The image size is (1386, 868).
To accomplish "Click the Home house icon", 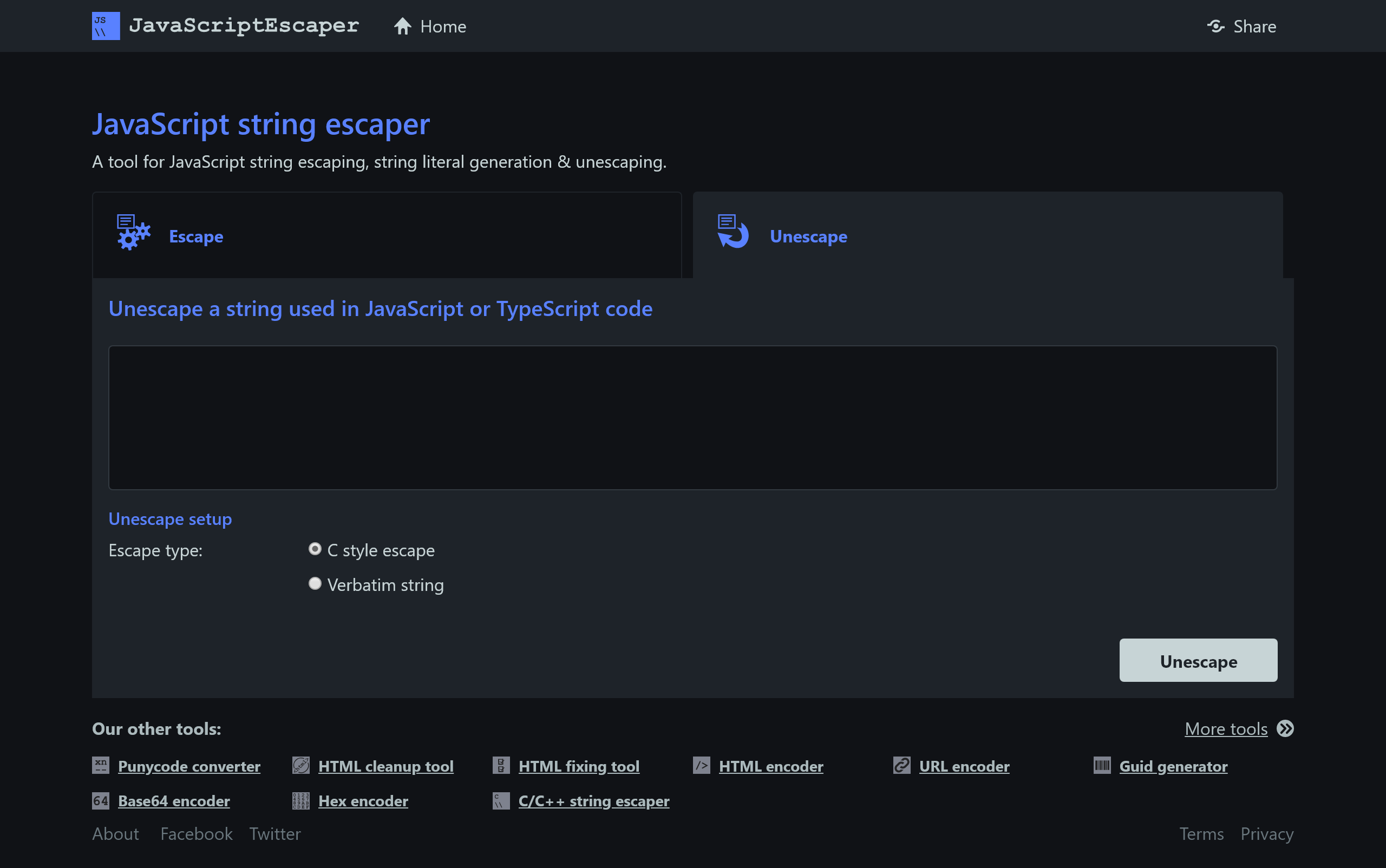I will pos(403,26).
